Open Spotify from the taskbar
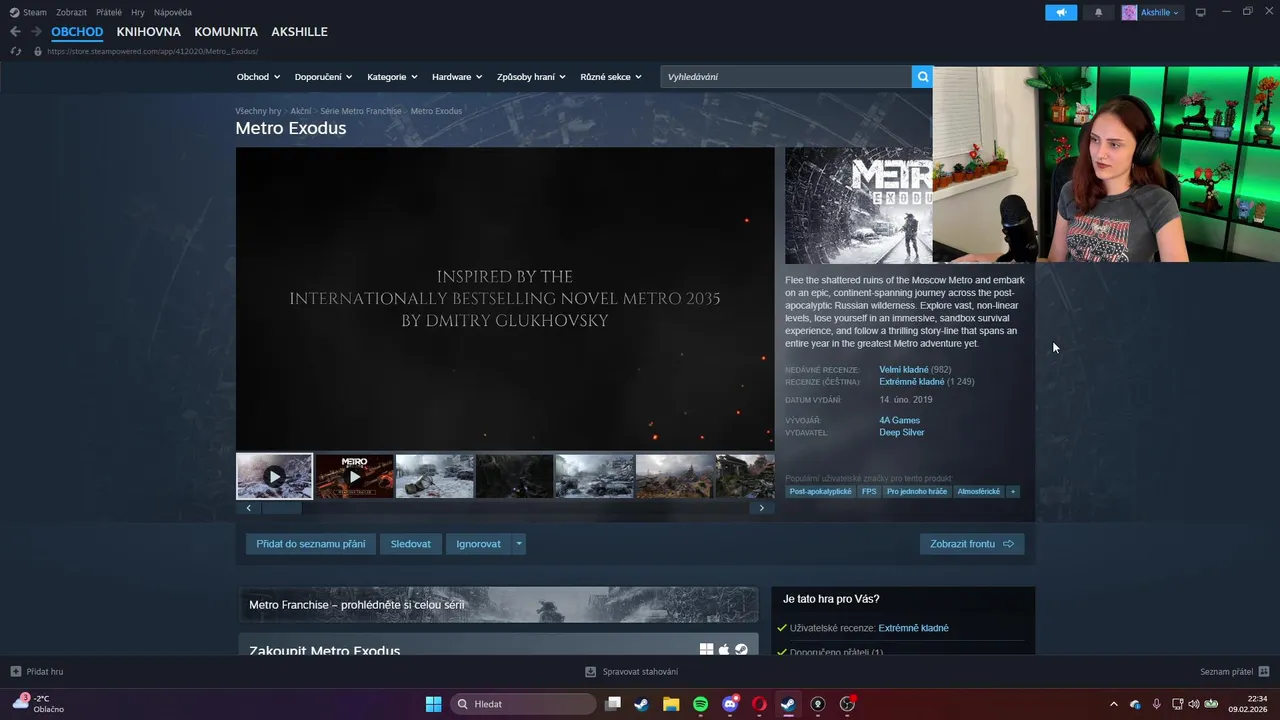This screenshot has height=720, width=1280. point(700,704)
